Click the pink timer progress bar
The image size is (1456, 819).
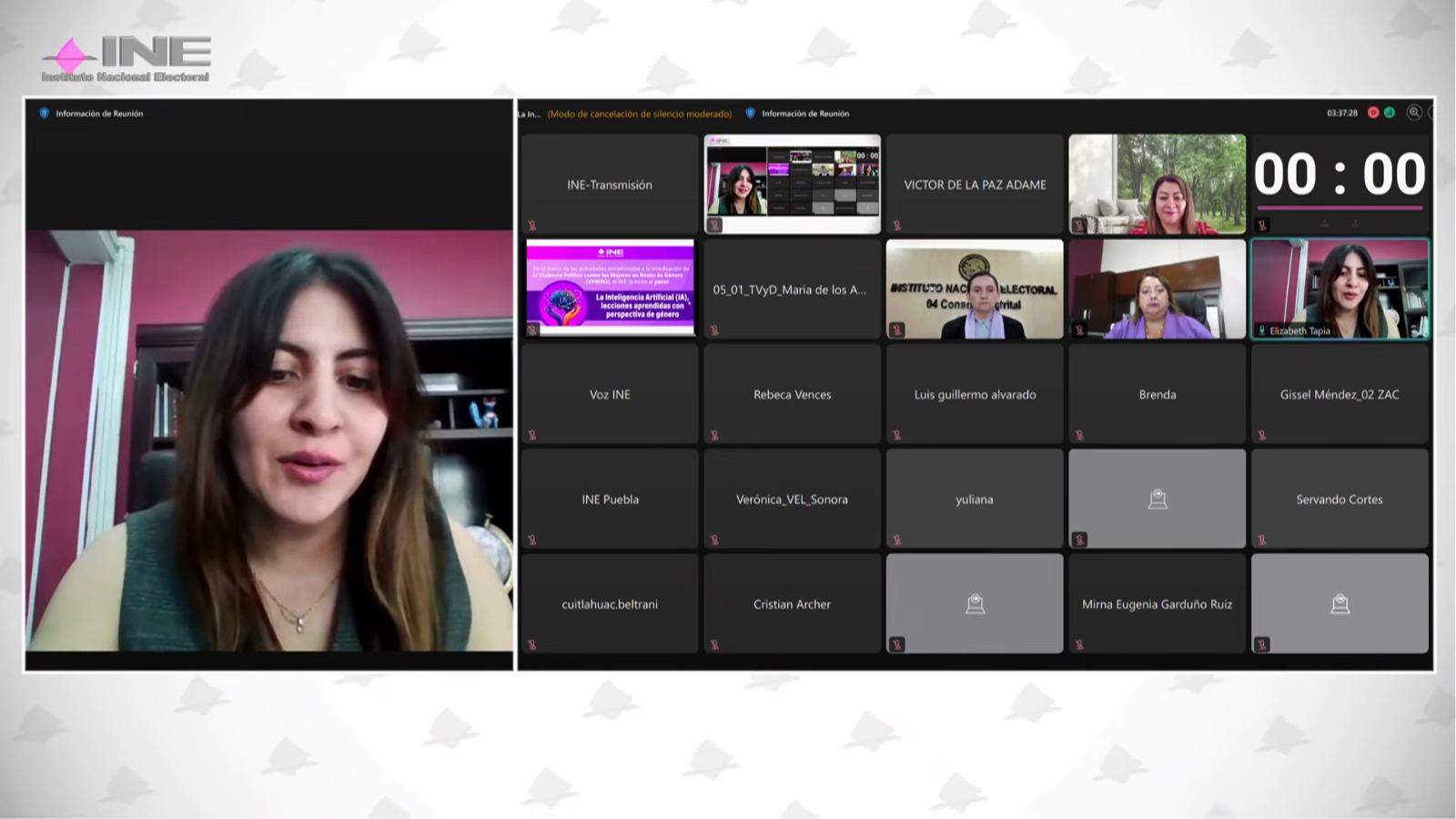[x=1339, y=208]
